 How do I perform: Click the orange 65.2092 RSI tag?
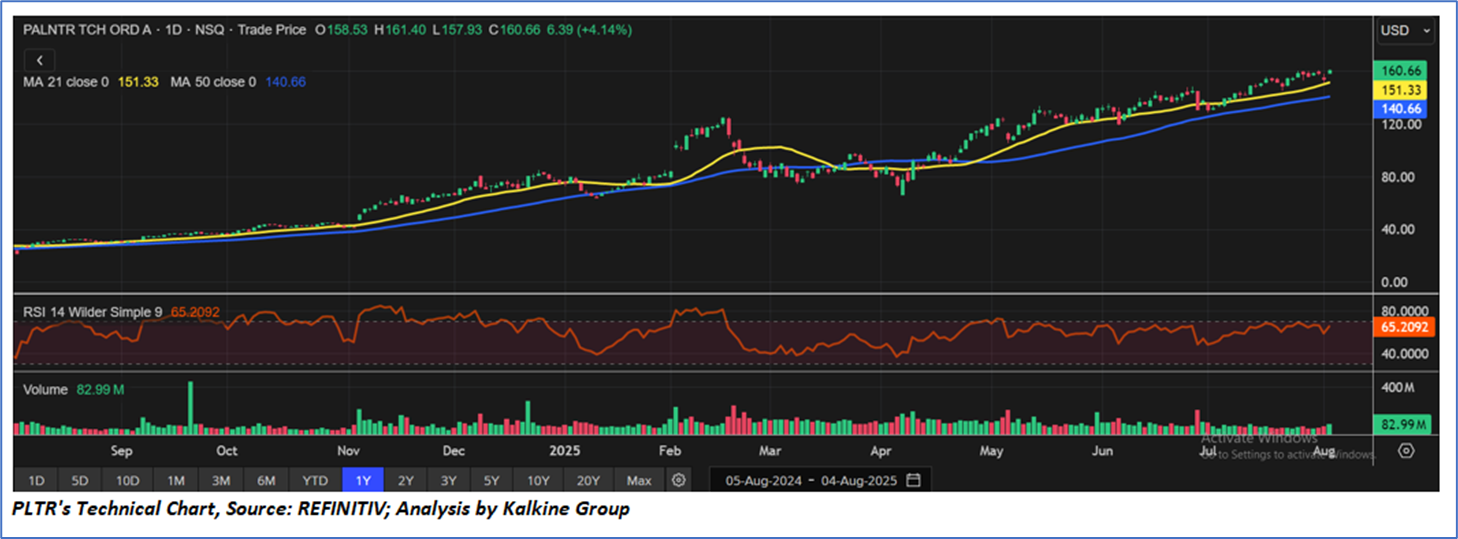coord(1405,326)
